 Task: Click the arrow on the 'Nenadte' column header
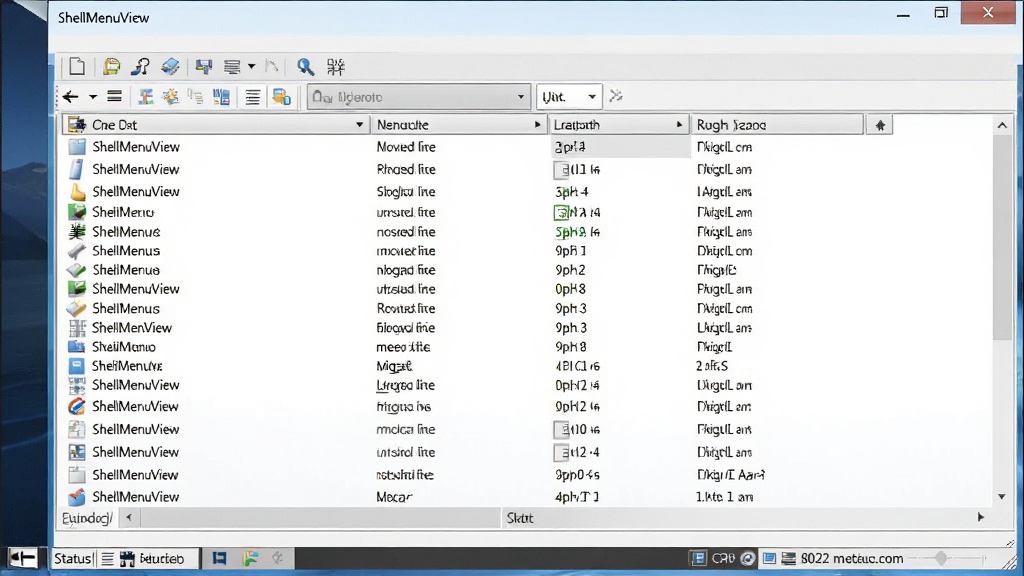click(537, 125)
